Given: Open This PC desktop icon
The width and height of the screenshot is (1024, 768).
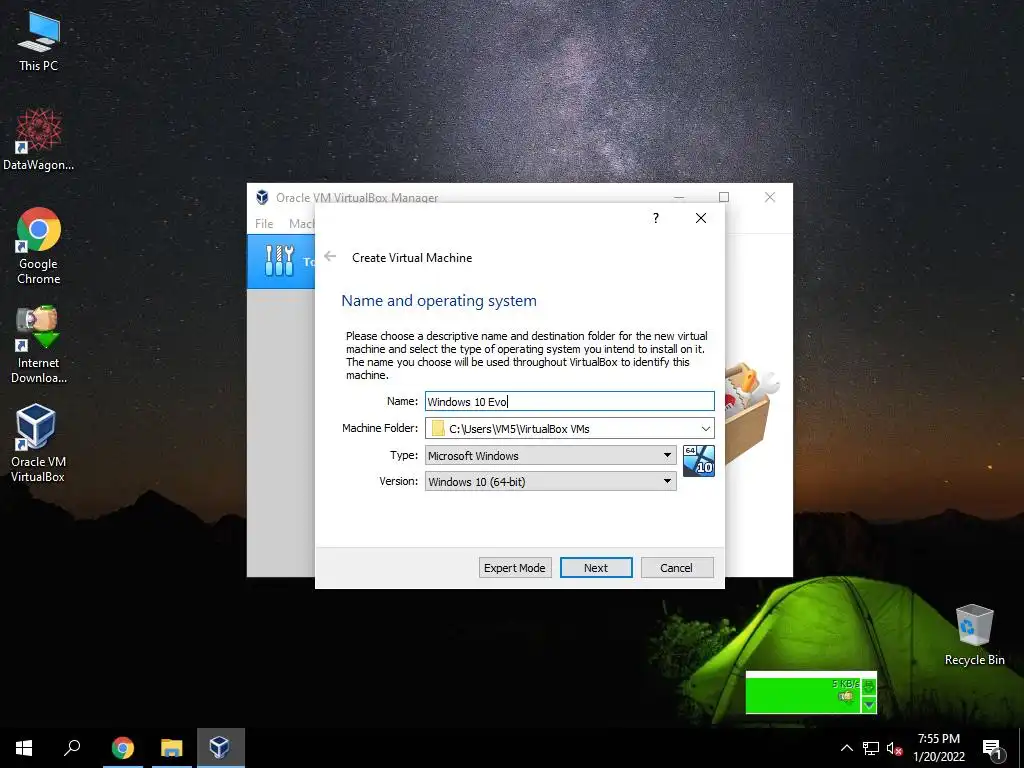Looking at the screenshot, I should (x=39, y=41).
